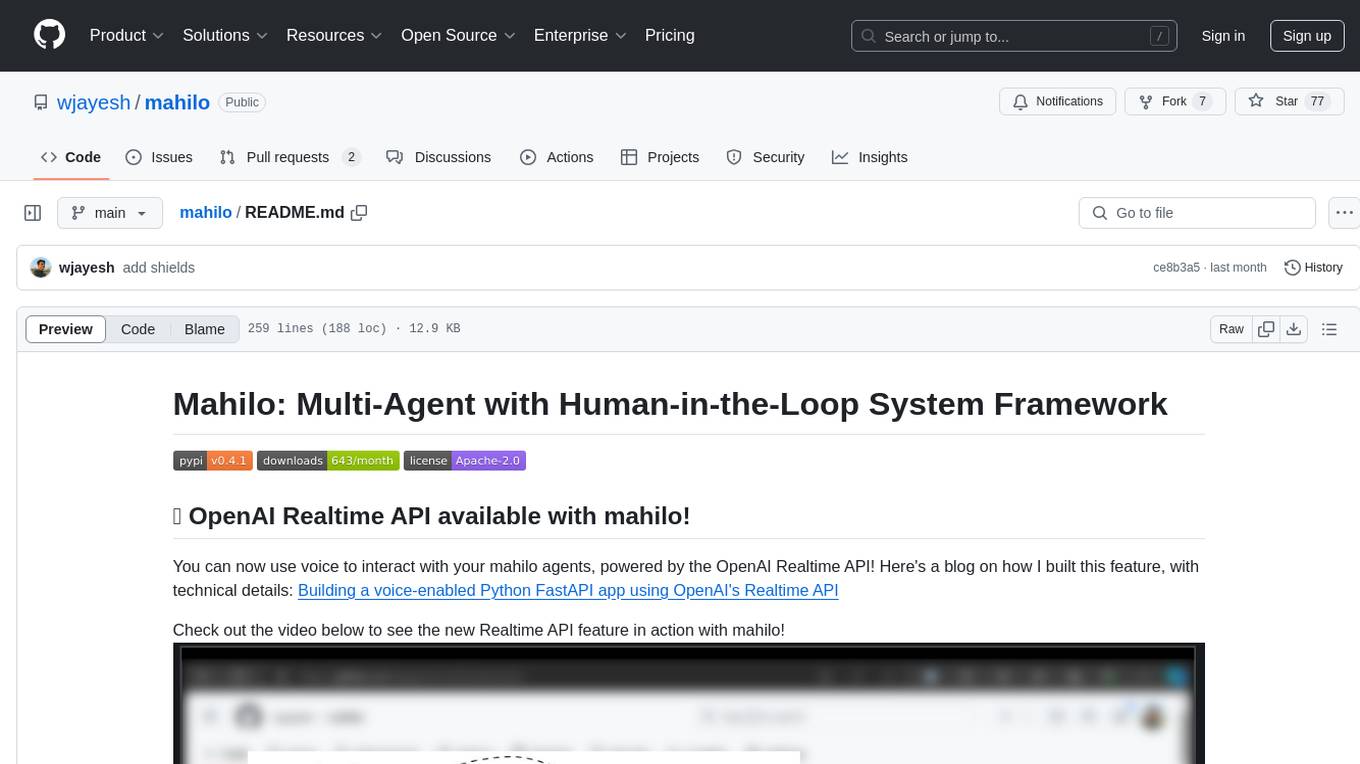1360x764 pixels.
Task: Open the Enterprise dropdown
Action: [x=580, y=35]
